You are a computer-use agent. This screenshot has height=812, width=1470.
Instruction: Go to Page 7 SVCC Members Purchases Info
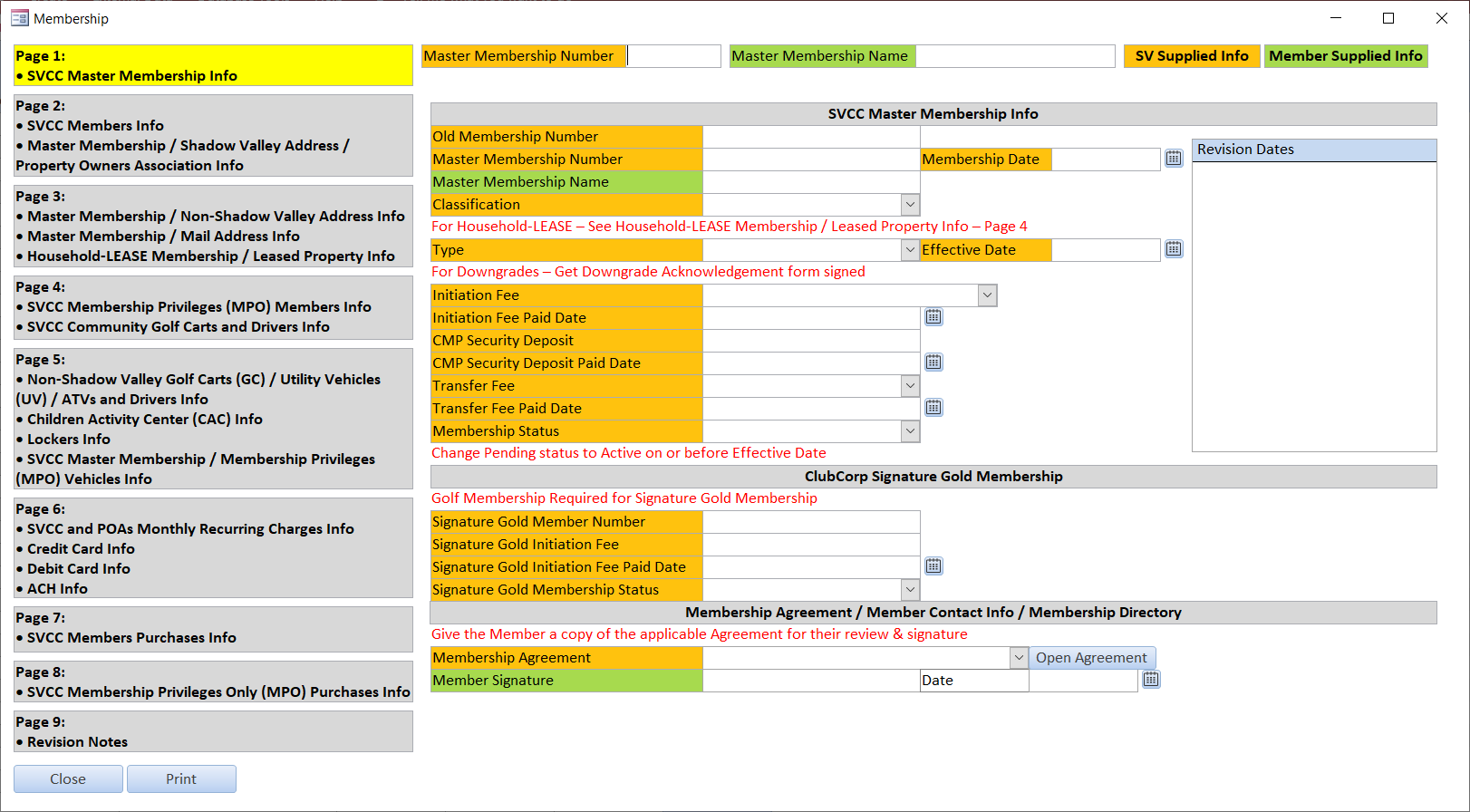click(213, 629)
